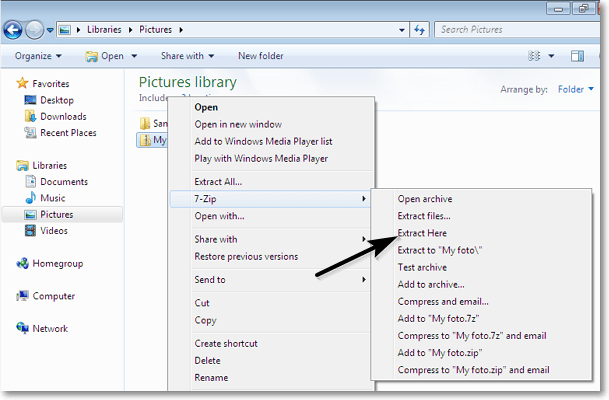Choose Test archive in 7-Zip submenu
The width and height of the screenshot is (609, 400).
422,267
